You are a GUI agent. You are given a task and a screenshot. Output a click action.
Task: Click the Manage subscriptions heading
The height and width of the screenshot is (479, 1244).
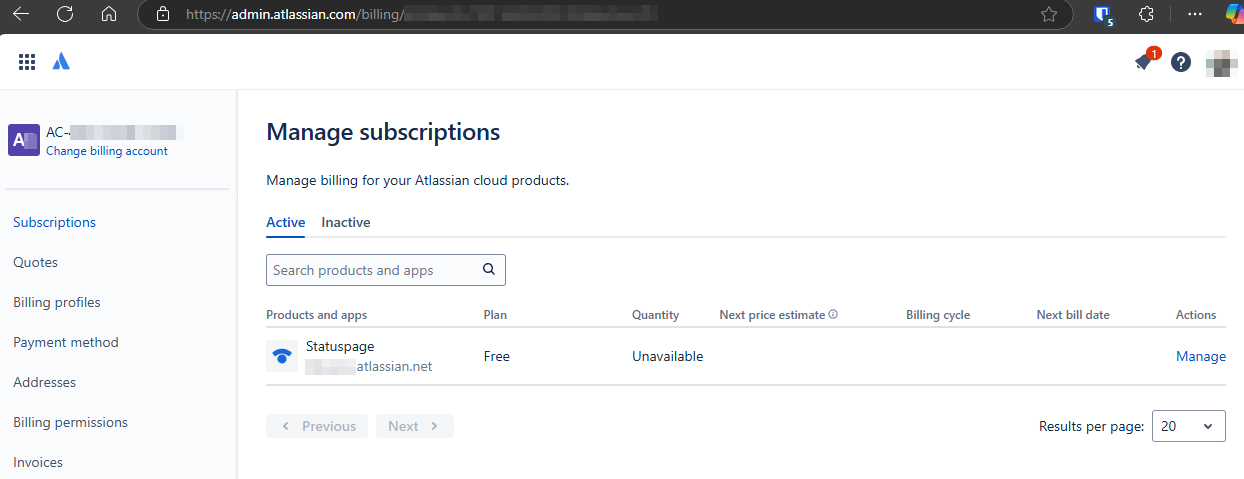(383, 132)
